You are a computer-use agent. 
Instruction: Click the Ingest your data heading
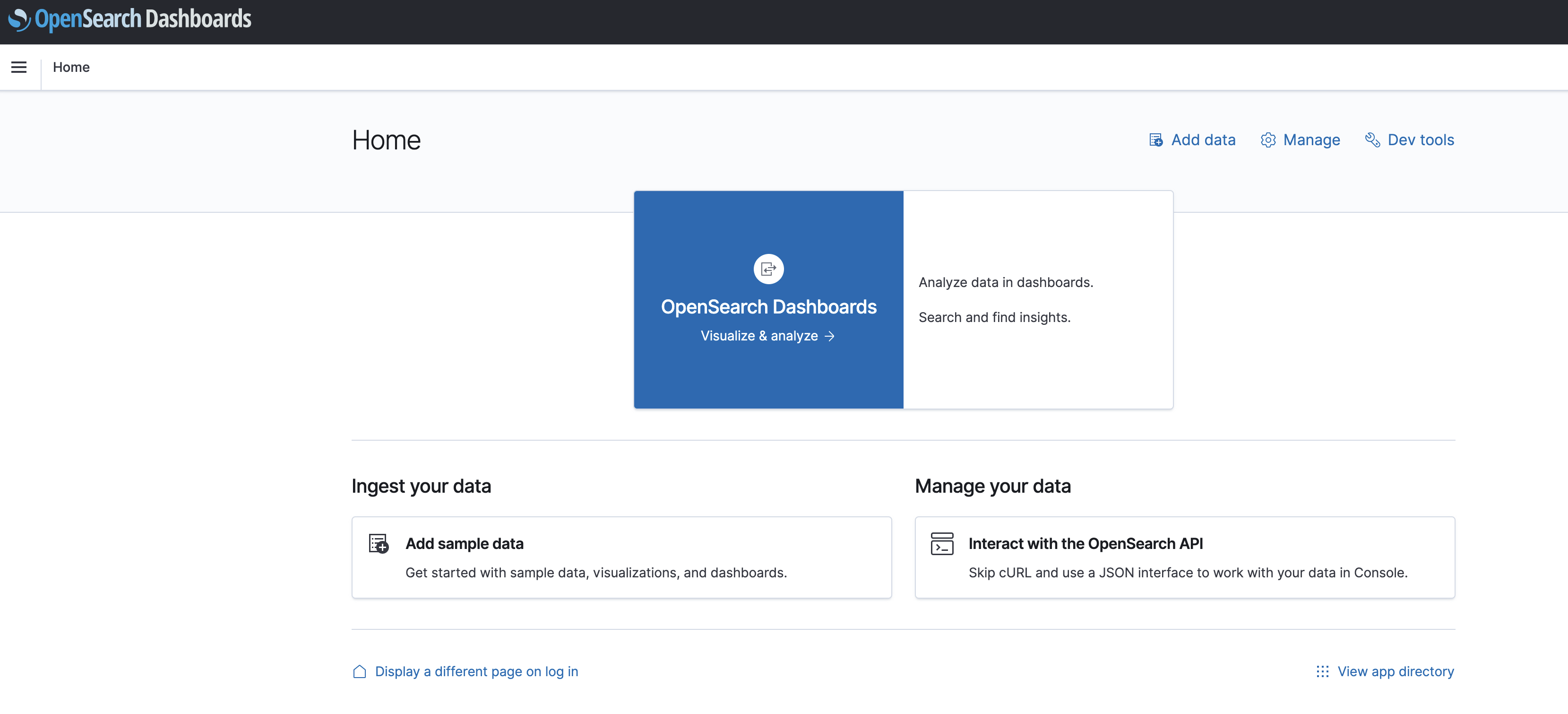pyautogui.click(x=421, y=486)
